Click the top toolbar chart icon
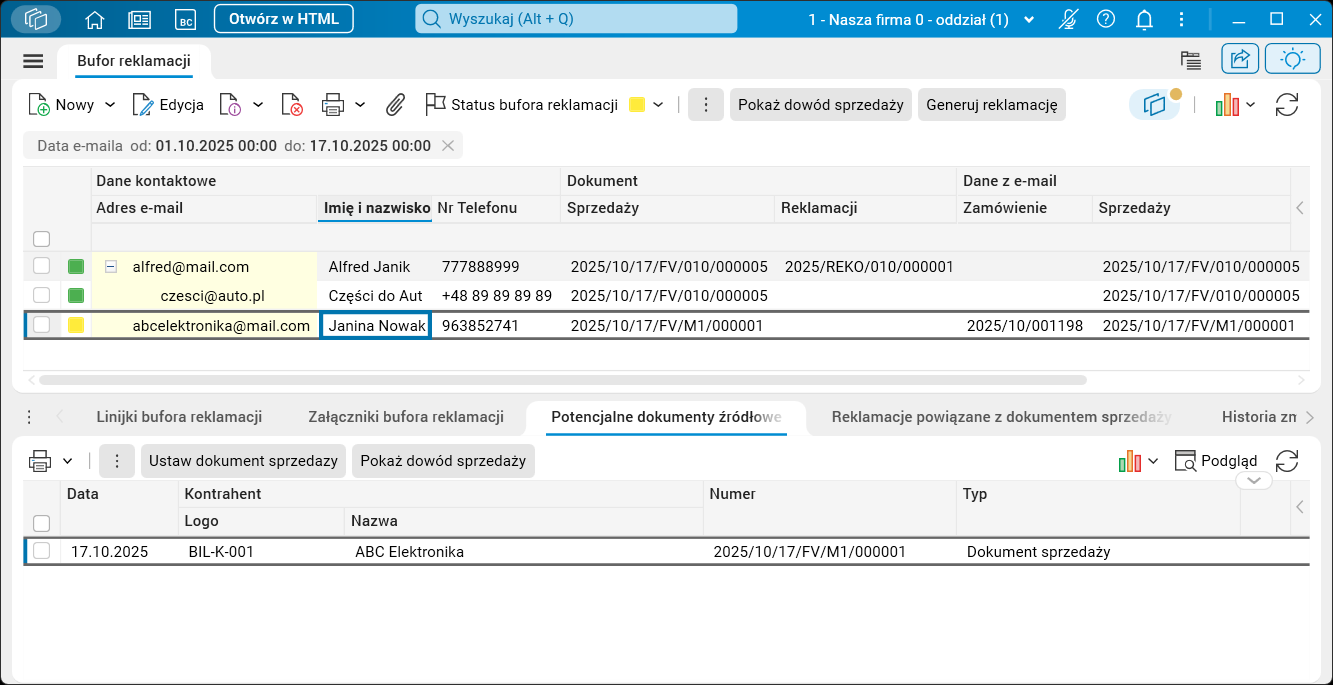Viewport: 1333px width, 685px height. point(1227,105)
